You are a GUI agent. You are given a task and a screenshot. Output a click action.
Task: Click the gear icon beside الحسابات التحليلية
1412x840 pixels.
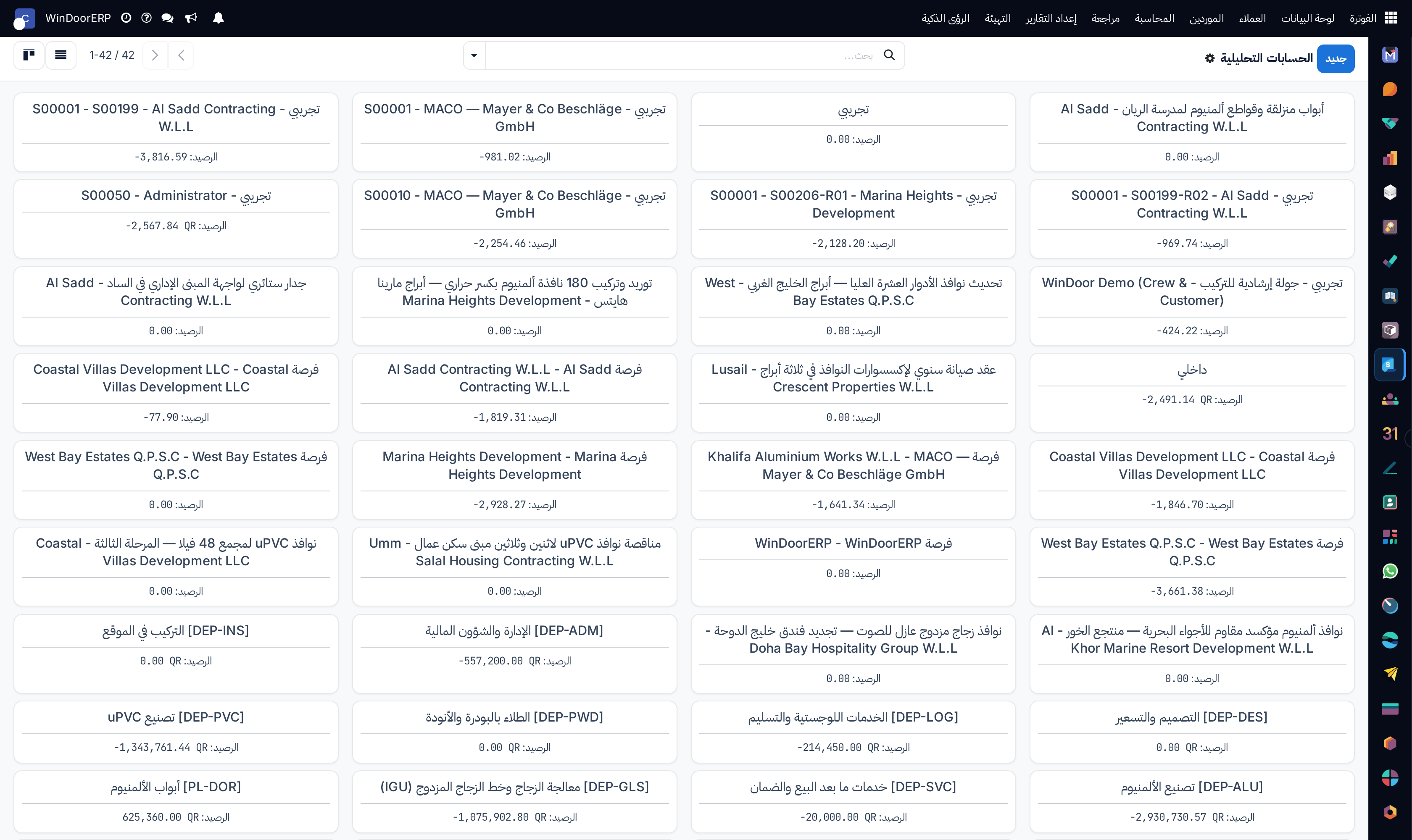pos(1210,58)
